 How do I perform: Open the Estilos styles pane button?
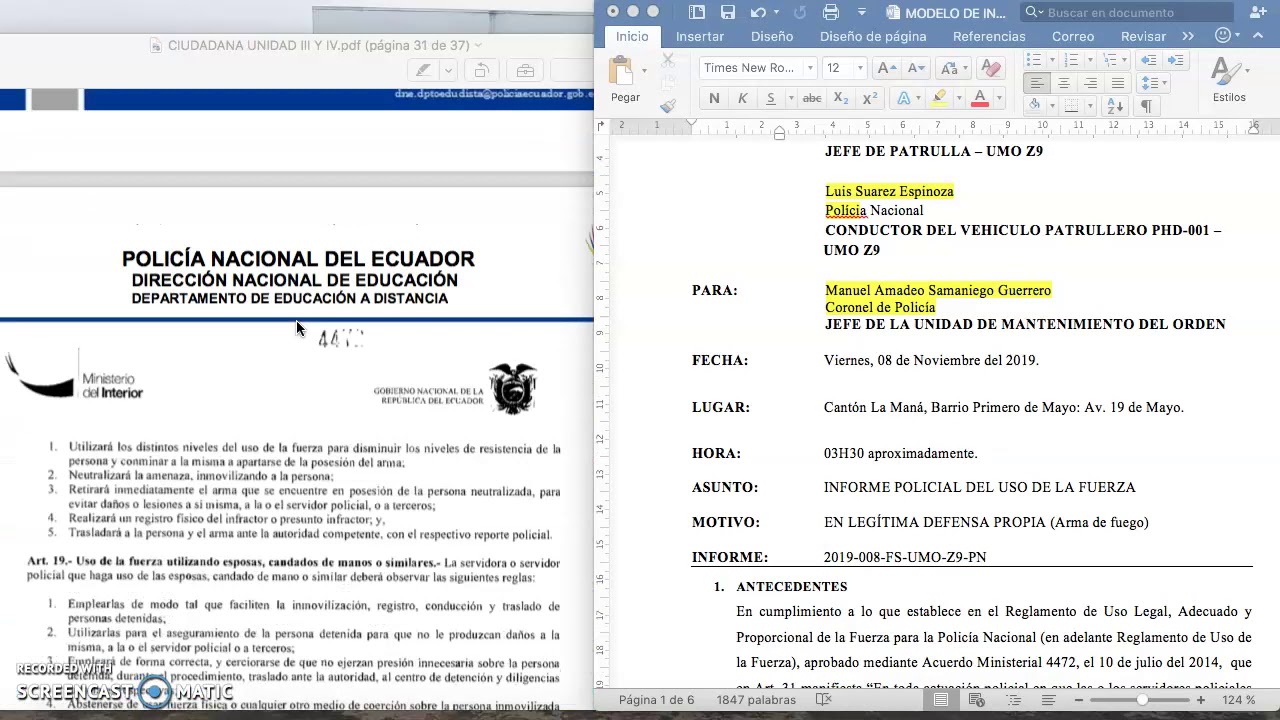tap(1229, 80)
